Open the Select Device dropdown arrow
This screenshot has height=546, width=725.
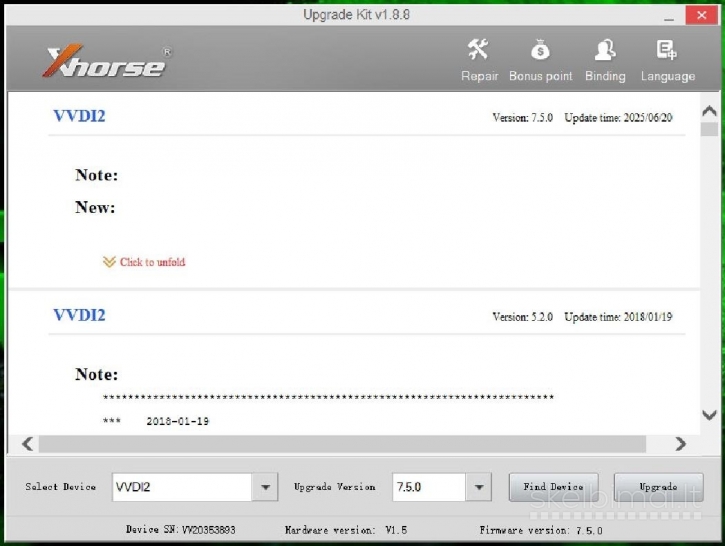(265, 487)
